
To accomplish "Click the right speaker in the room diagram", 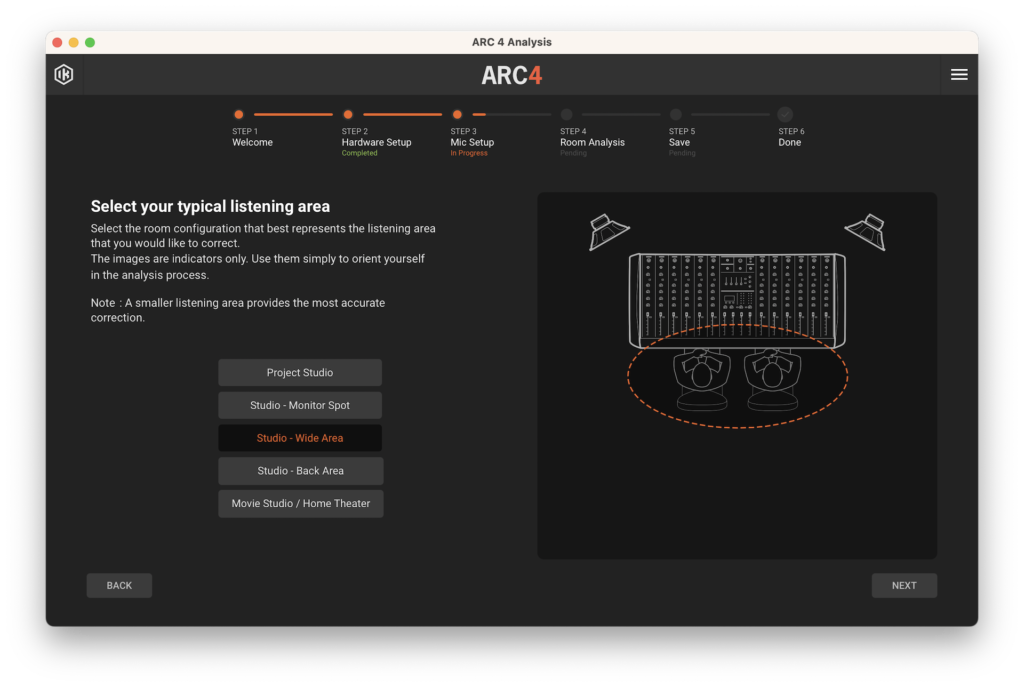I will point(866,232).
